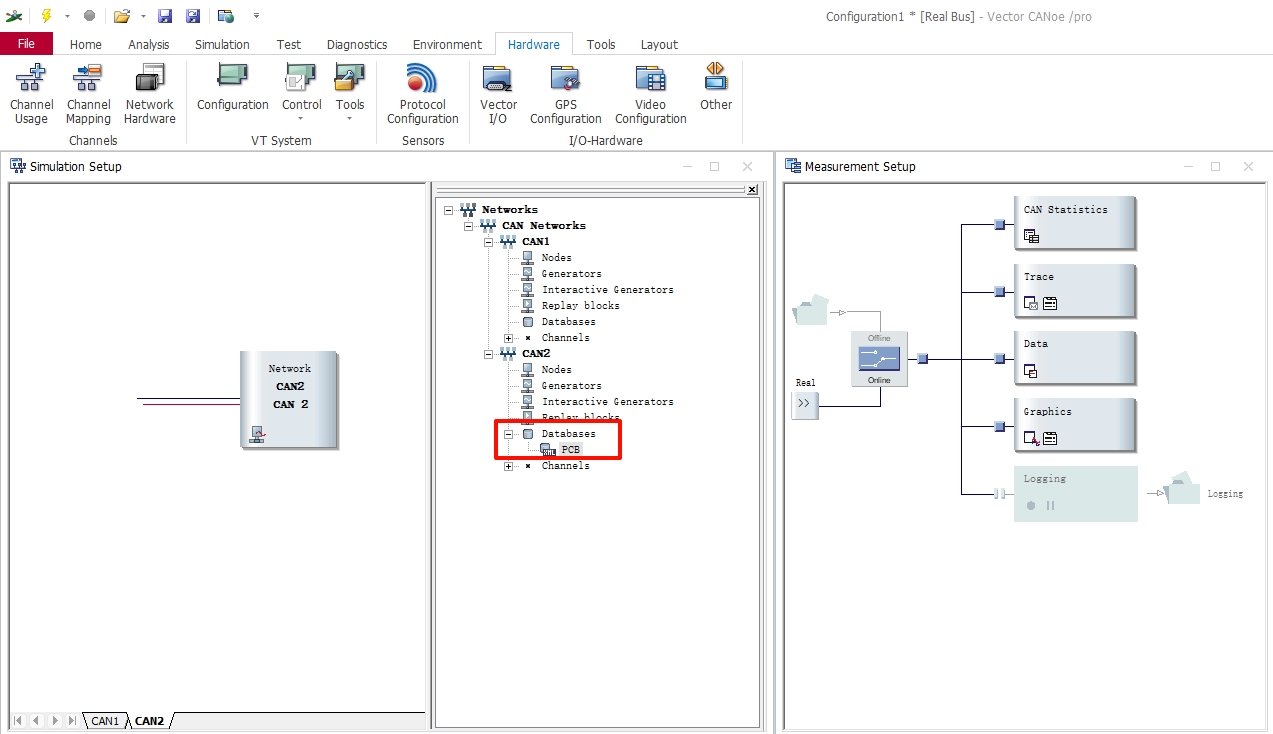Toggle the Offline/Online mode switch
1273x734 pixels.
click(x=879, y=359)
